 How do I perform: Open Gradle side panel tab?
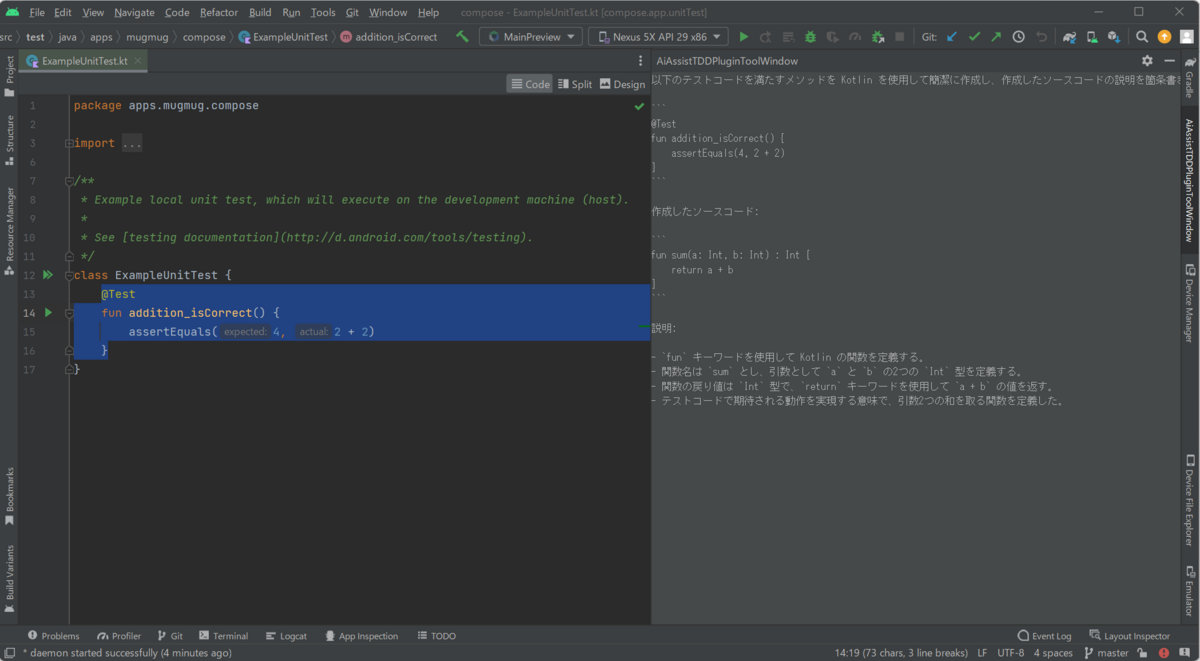1190,77
